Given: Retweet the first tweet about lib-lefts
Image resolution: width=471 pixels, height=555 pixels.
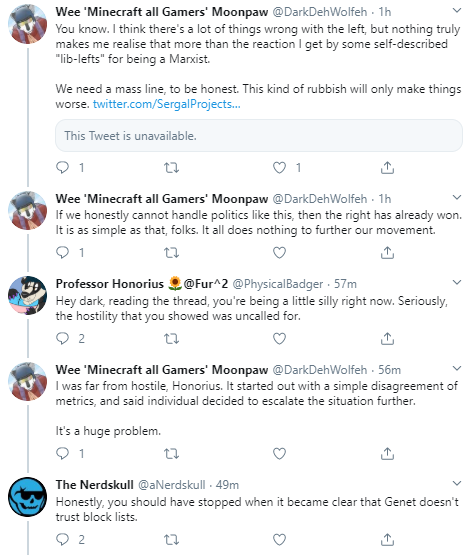Looking at the screenshot, I should [x=172, y=167].
